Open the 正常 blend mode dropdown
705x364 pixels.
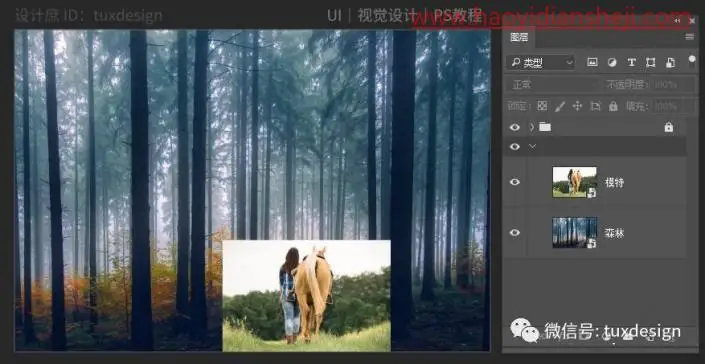coord(553,84)
